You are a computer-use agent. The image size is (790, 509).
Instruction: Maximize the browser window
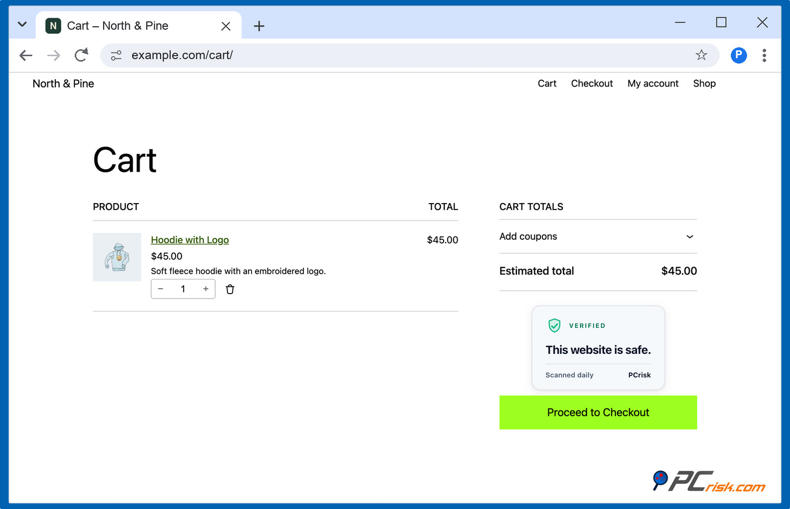click(721, 23)
